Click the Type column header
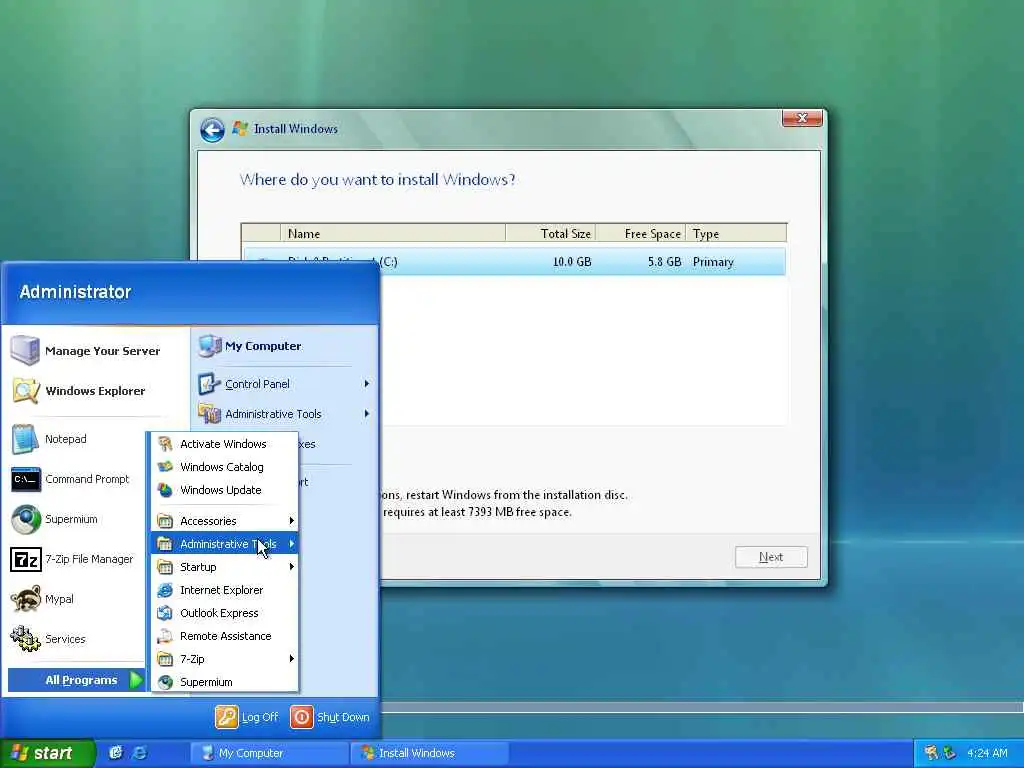Viewport: 1024px width, 768px height. (x=736, y=233)
